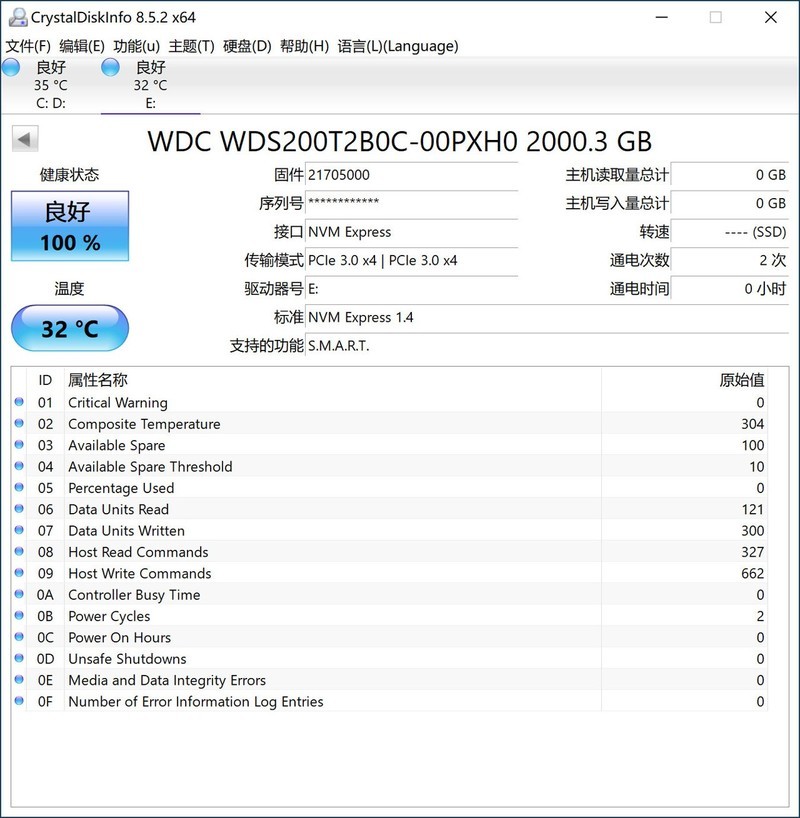Click the health icon above C: D:
Screen dimensions: 800x818
[x=10, y=66]
